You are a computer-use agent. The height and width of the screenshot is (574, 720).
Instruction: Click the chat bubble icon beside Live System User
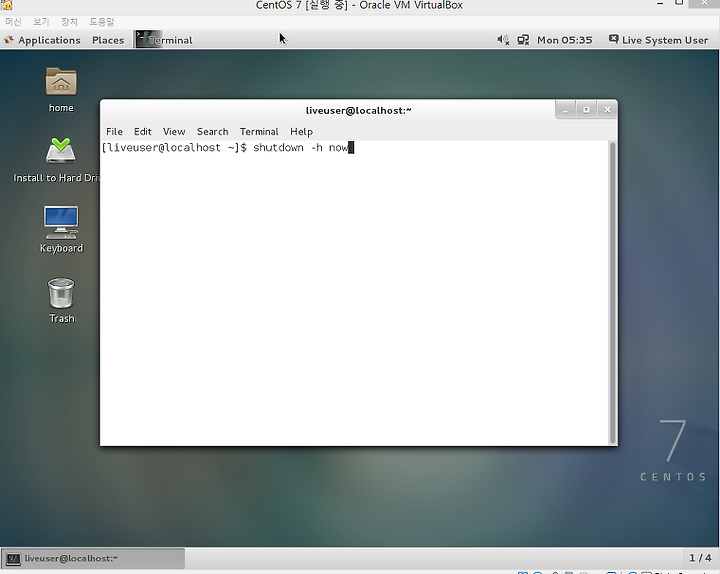613,39
